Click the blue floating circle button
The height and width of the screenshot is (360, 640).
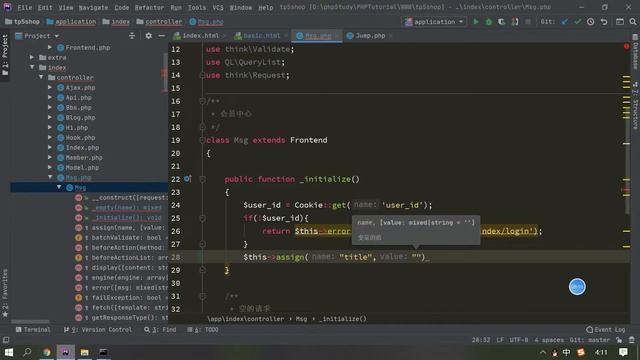click(x=577, y=287)
